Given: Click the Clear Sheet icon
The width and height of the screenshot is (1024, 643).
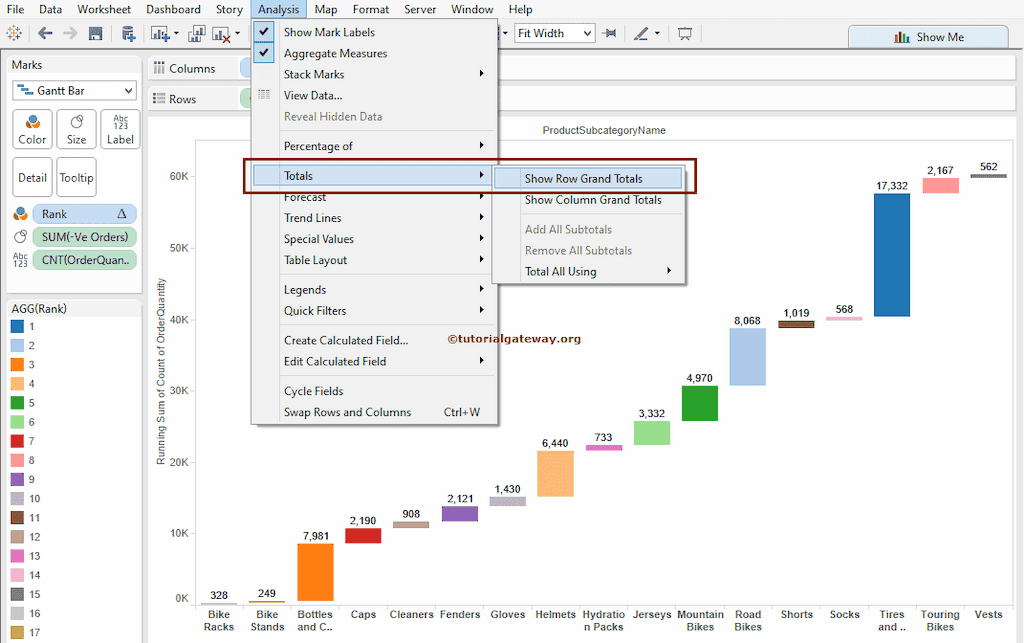Looking at the screenshot, I should (x=221, y=33).
